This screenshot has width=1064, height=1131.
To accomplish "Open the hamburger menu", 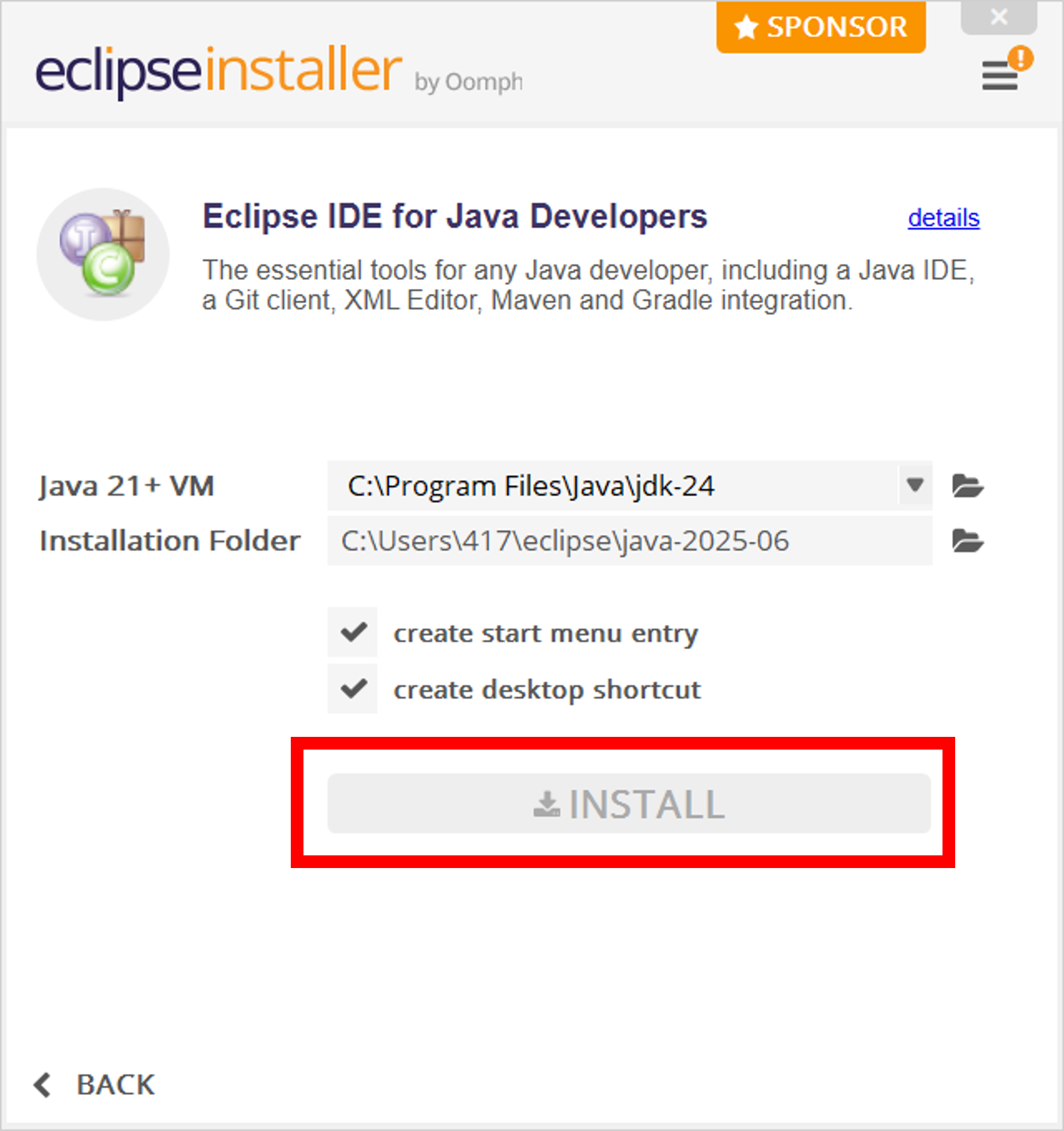I will (x=999, y=77).
